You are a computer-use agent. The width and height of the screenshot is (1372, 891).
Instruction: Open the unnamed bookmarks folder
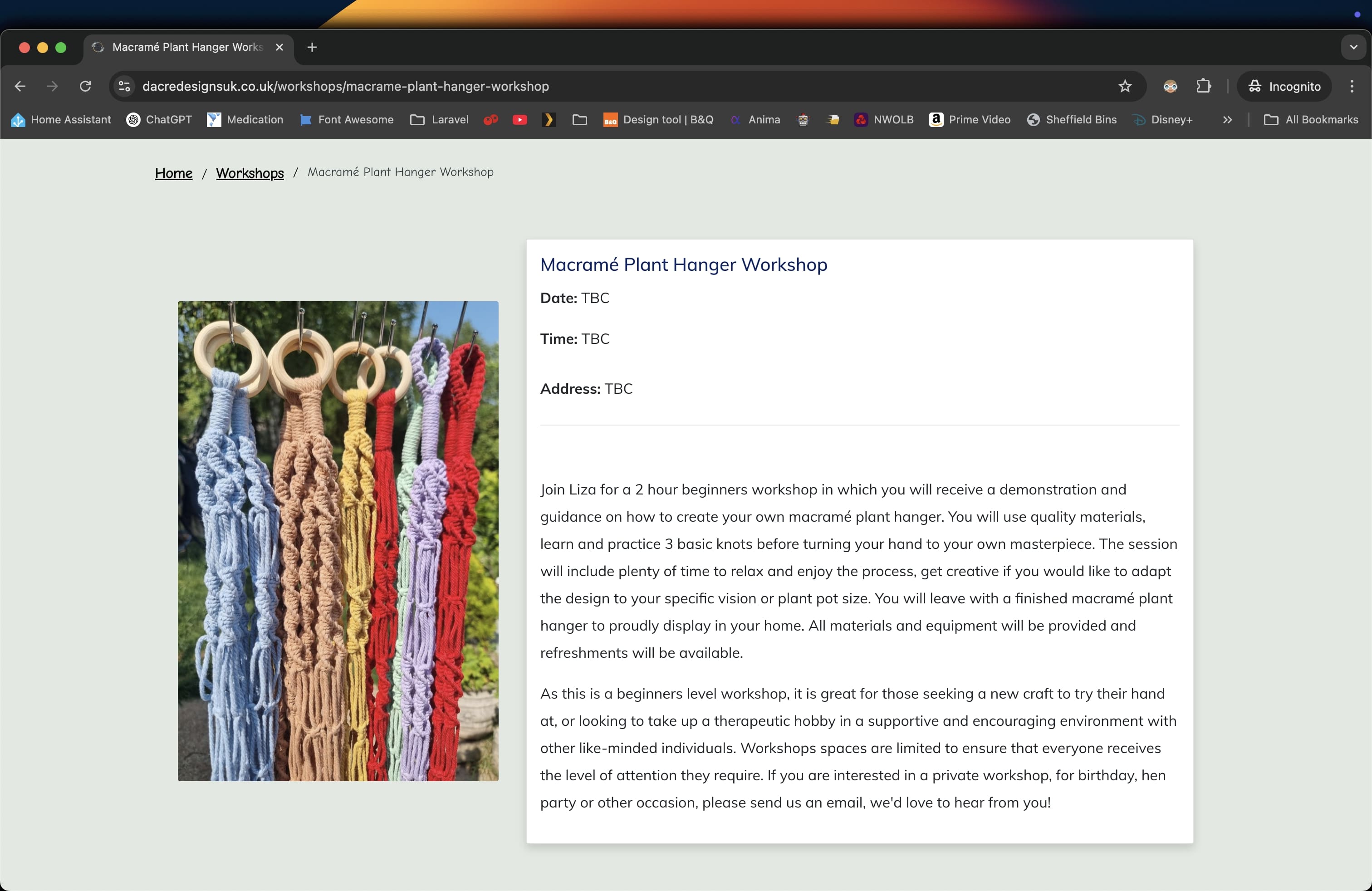point(579,120)
